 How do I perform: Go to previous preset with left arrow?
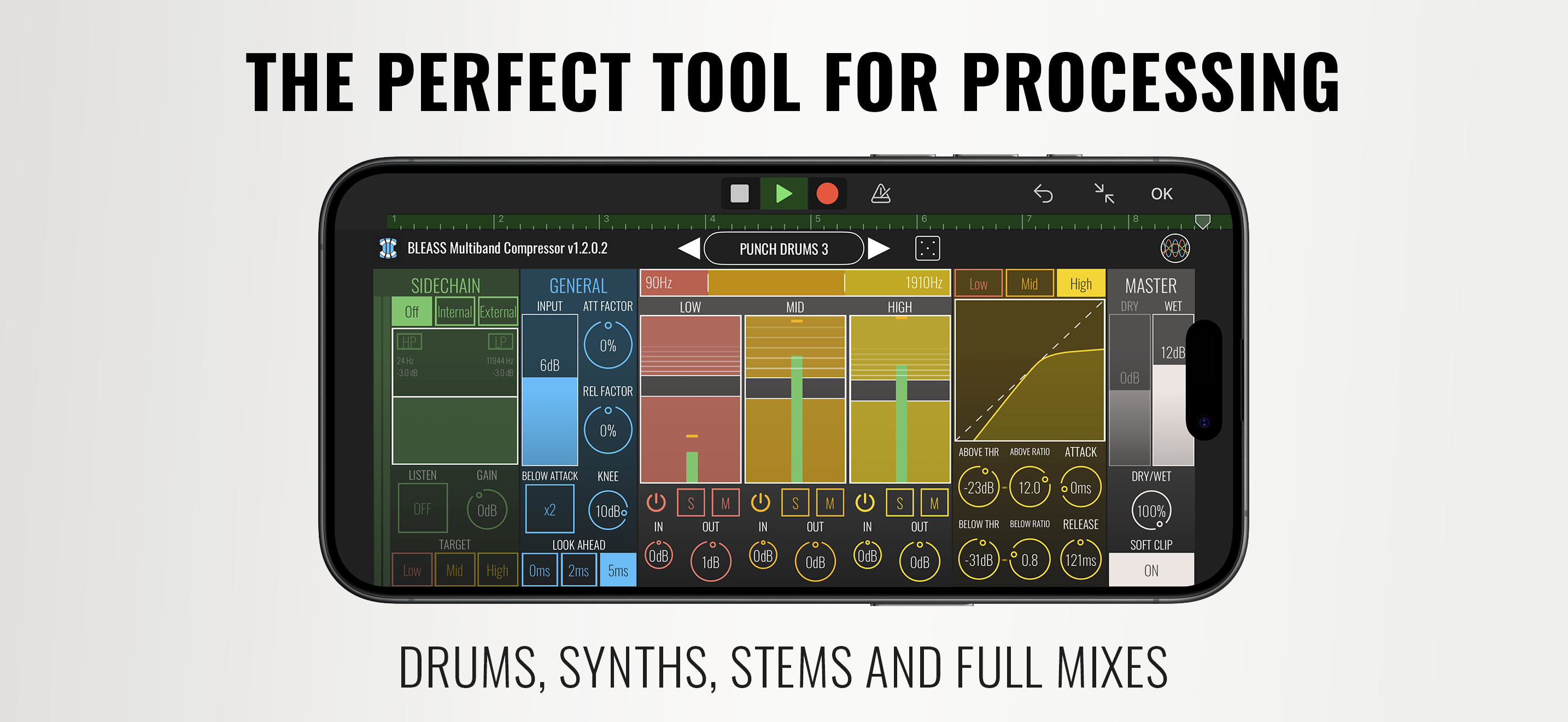tap(688, 248)
